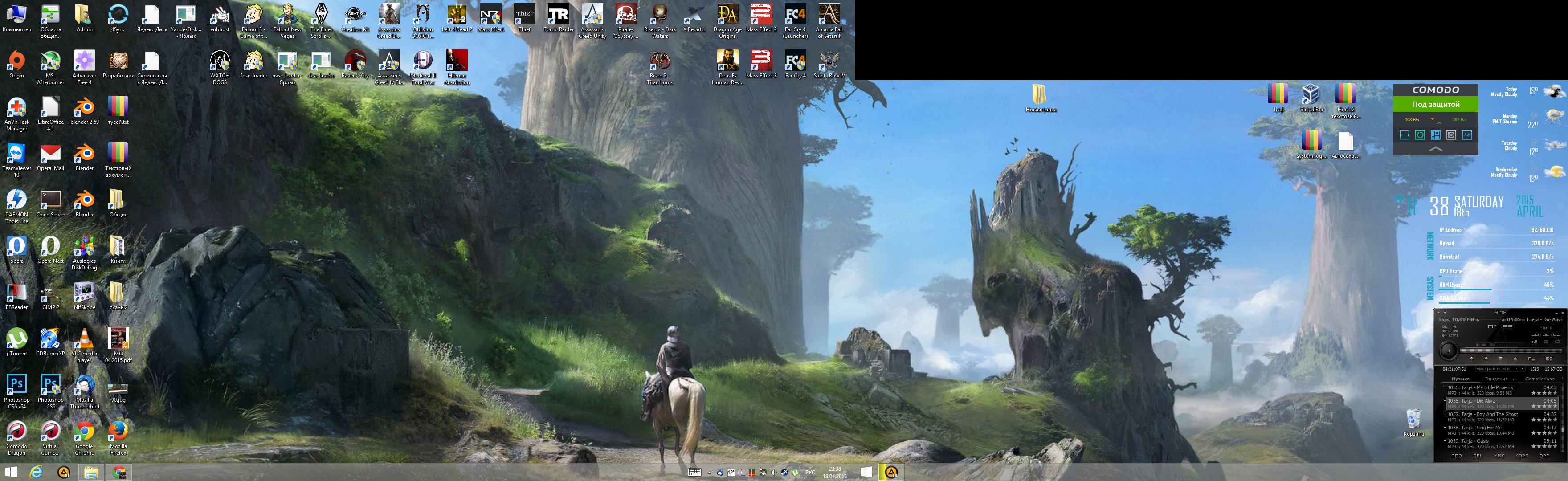Viewport: 1568px width, 481px height.
Task: Skip to next track in AIMP
Action: coord(1486,359)
